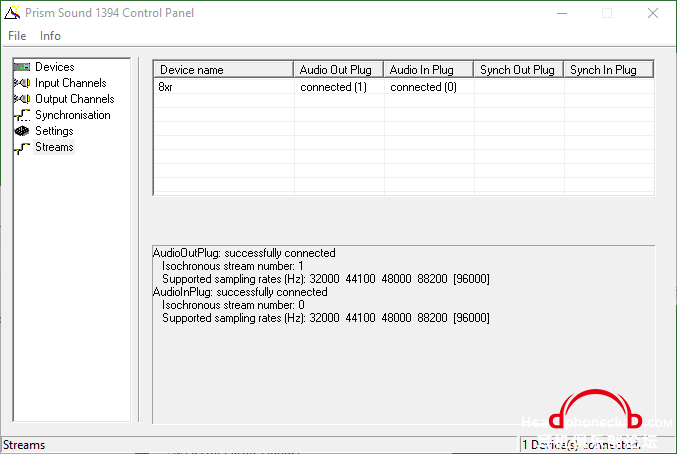Screen dimensions: 677x454
Task: Click the Synch Out Plug column header
Action: pyautogui.click(x=519, y=69)
